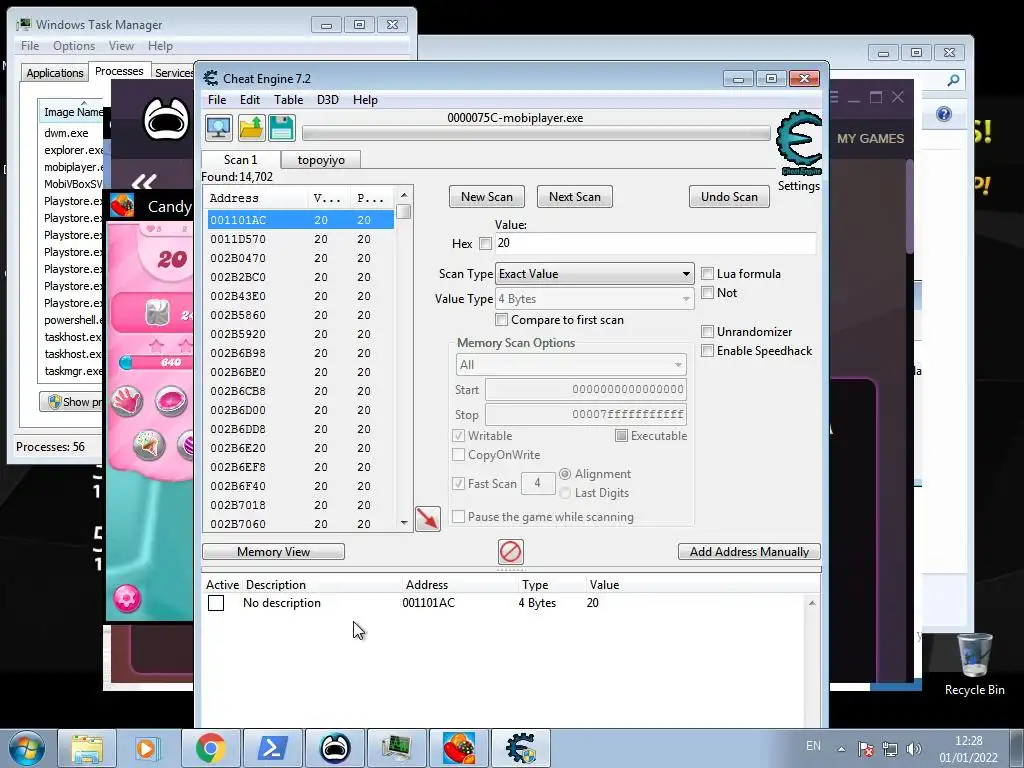The image size is (1024, 768).
Task: Click Next Scan button
Action: click(575, 197)
